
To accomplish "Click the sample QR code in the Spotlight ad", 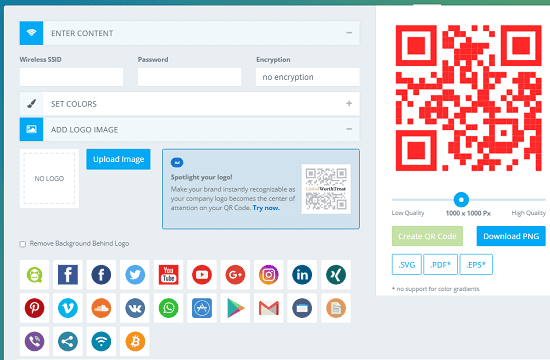I will (x=326, y=189).
